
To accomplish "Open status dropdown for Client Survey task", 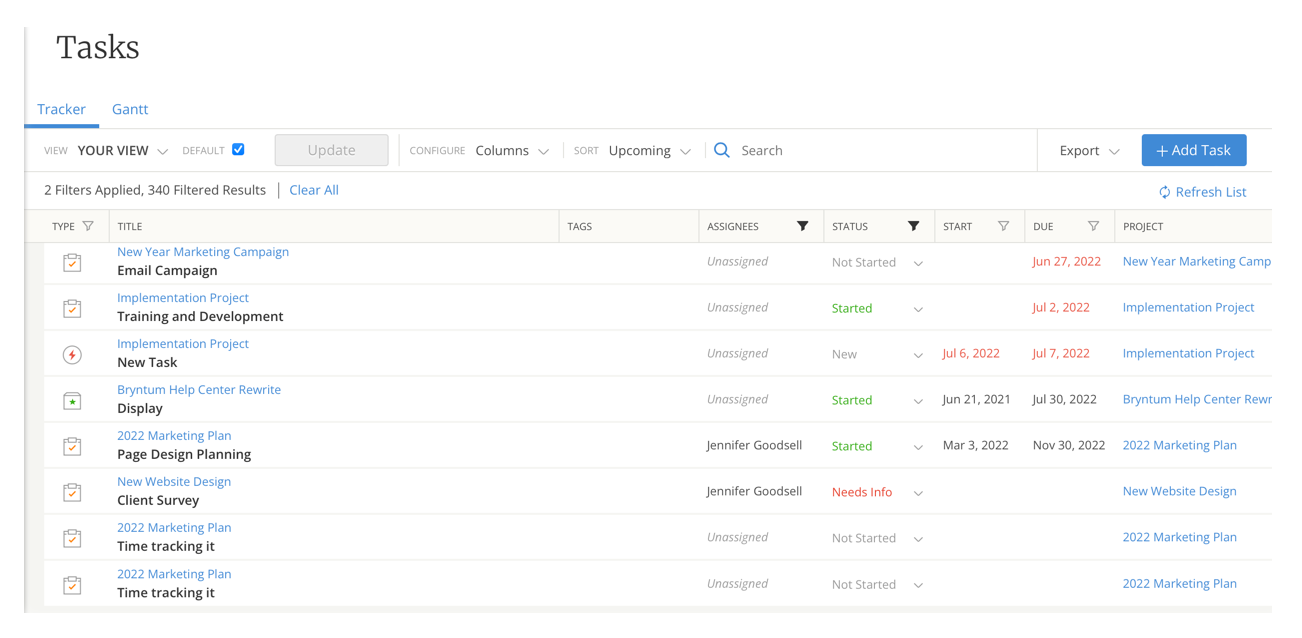I will pyautogui.click(x=918, y=493).
